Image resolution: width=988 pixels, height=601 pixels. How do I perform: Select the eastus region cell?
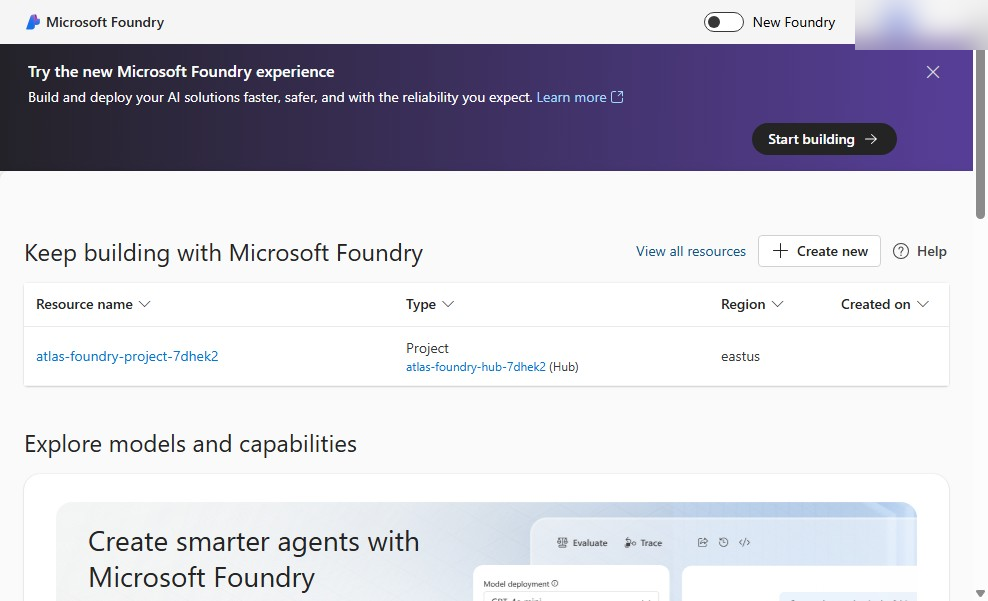pyautogui.click(x=740, y=356)
